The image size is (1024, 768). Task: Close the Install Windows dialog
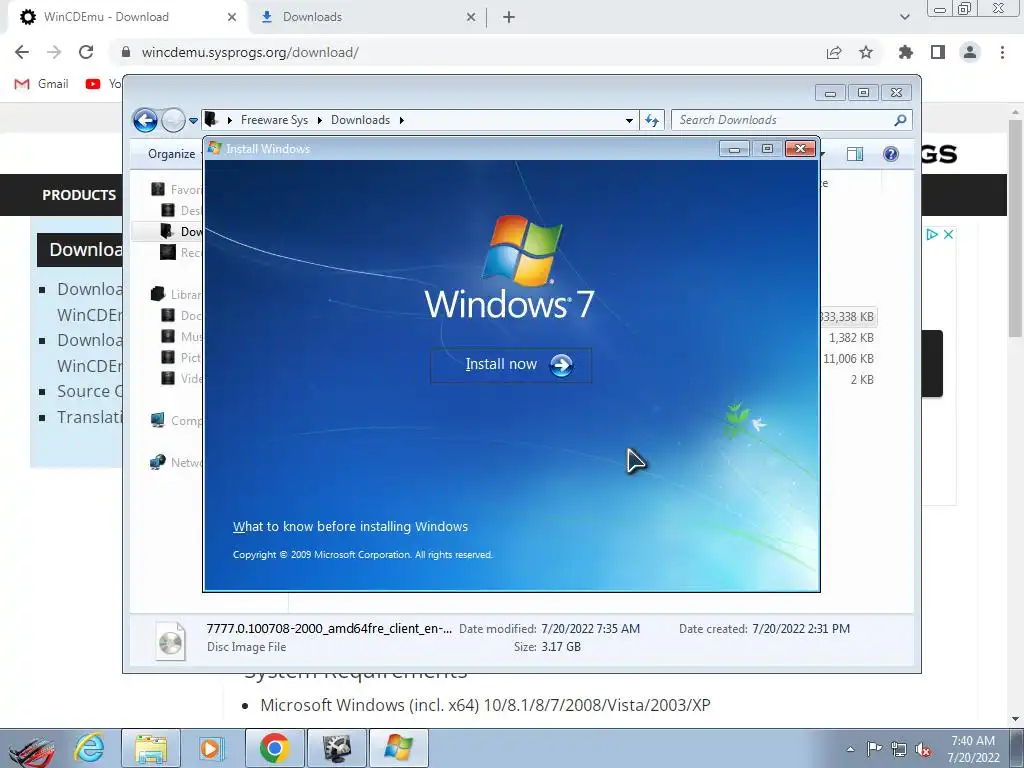[800, 149]
